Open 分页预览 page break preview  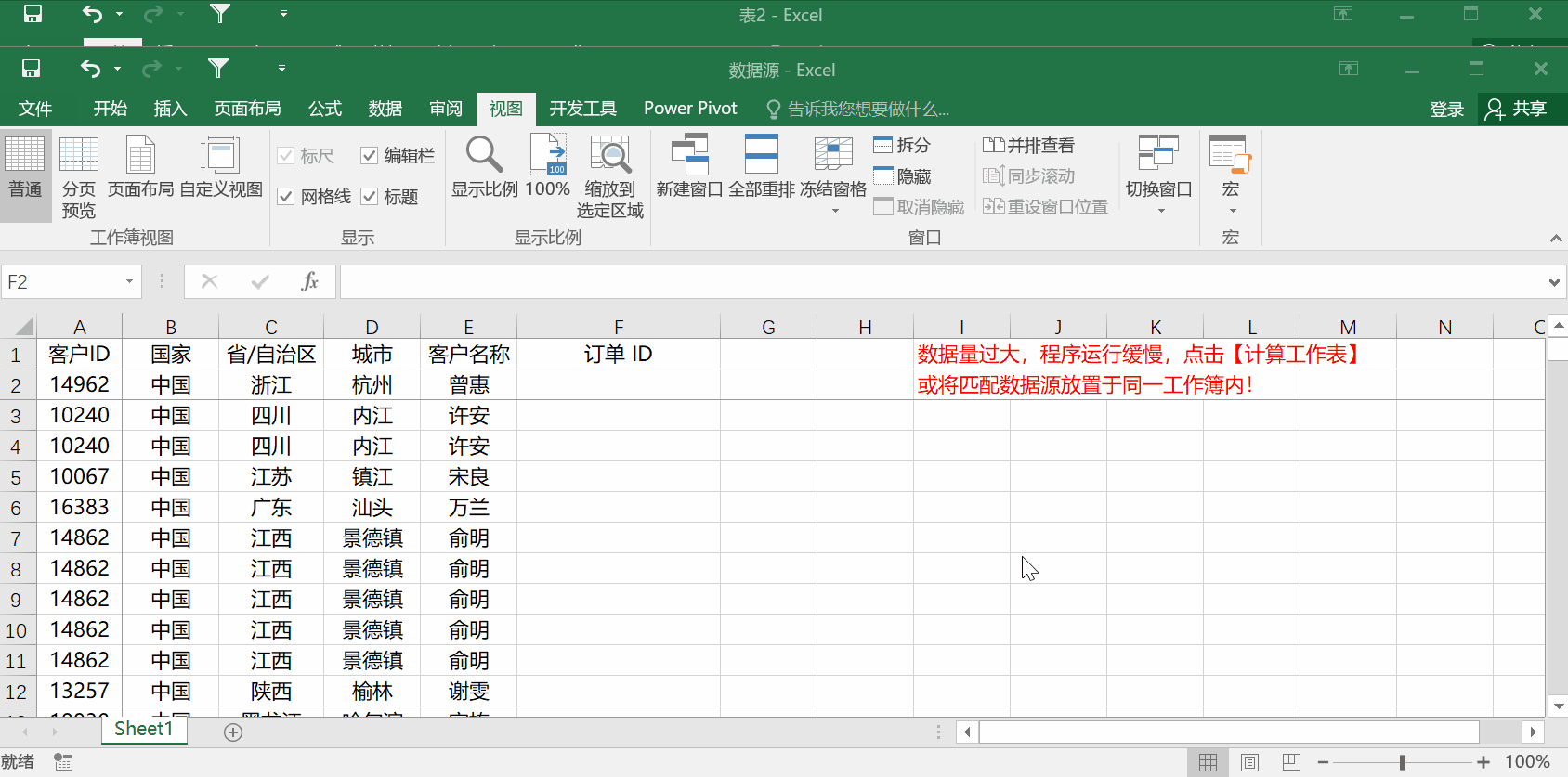tap(79, 177)
